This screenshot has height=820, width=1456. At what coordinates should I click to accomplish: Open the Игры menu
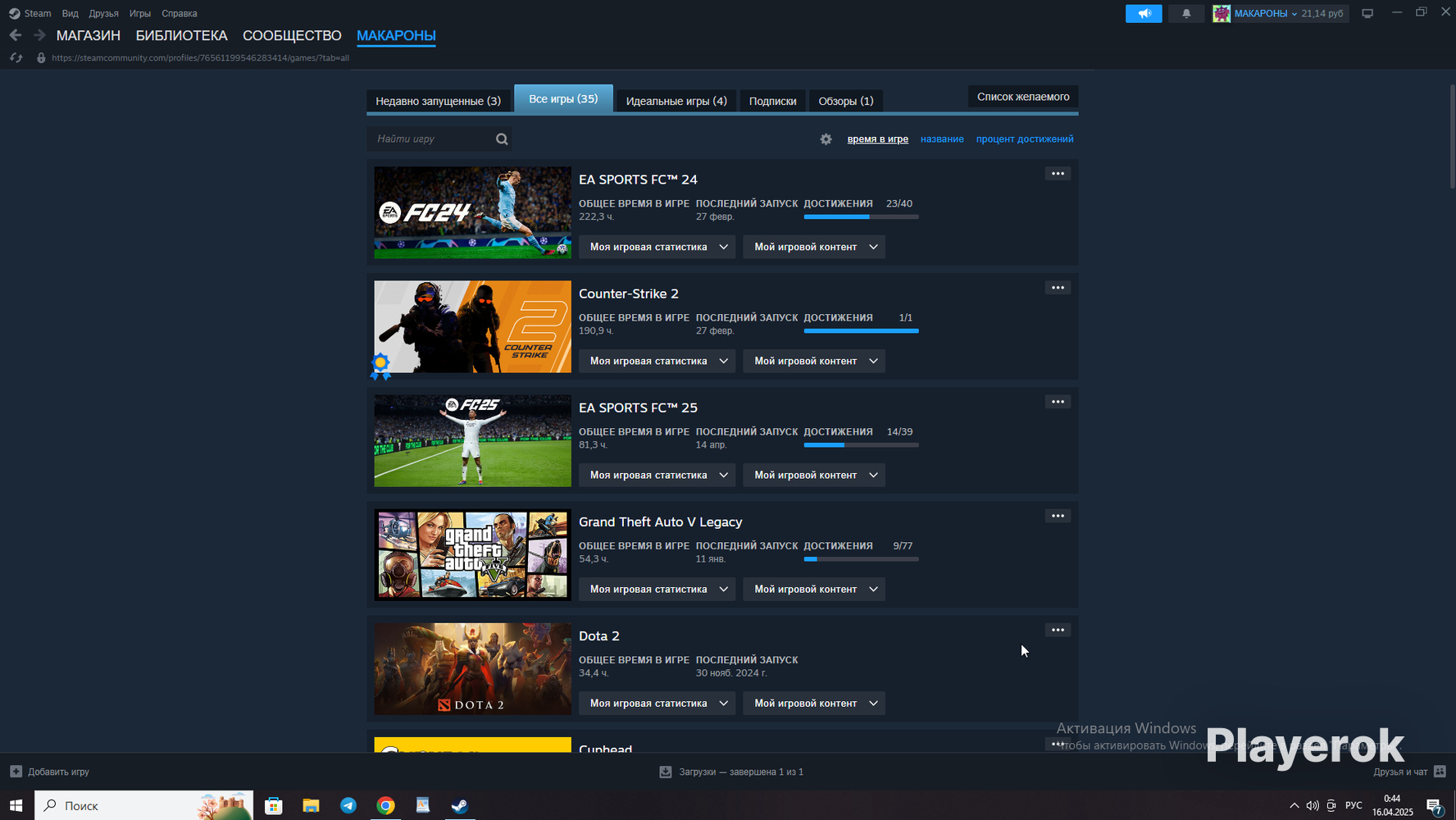coord(140,13)
